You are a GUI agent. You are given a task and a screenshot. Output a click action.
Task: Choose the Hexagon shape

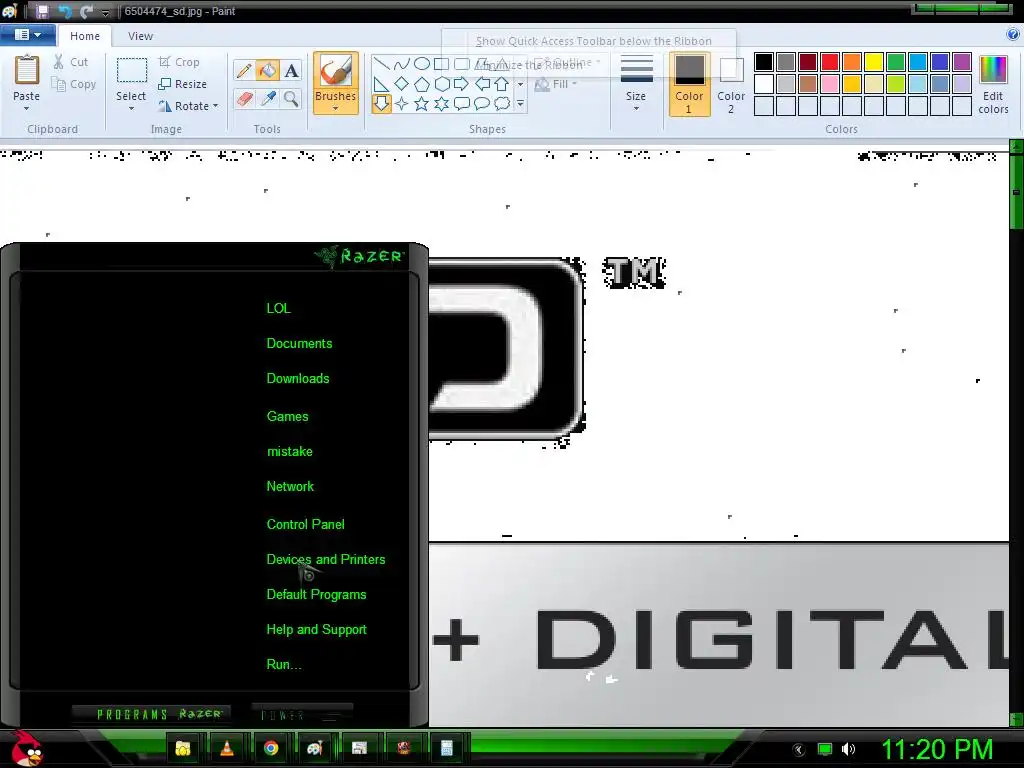point(442,84)
